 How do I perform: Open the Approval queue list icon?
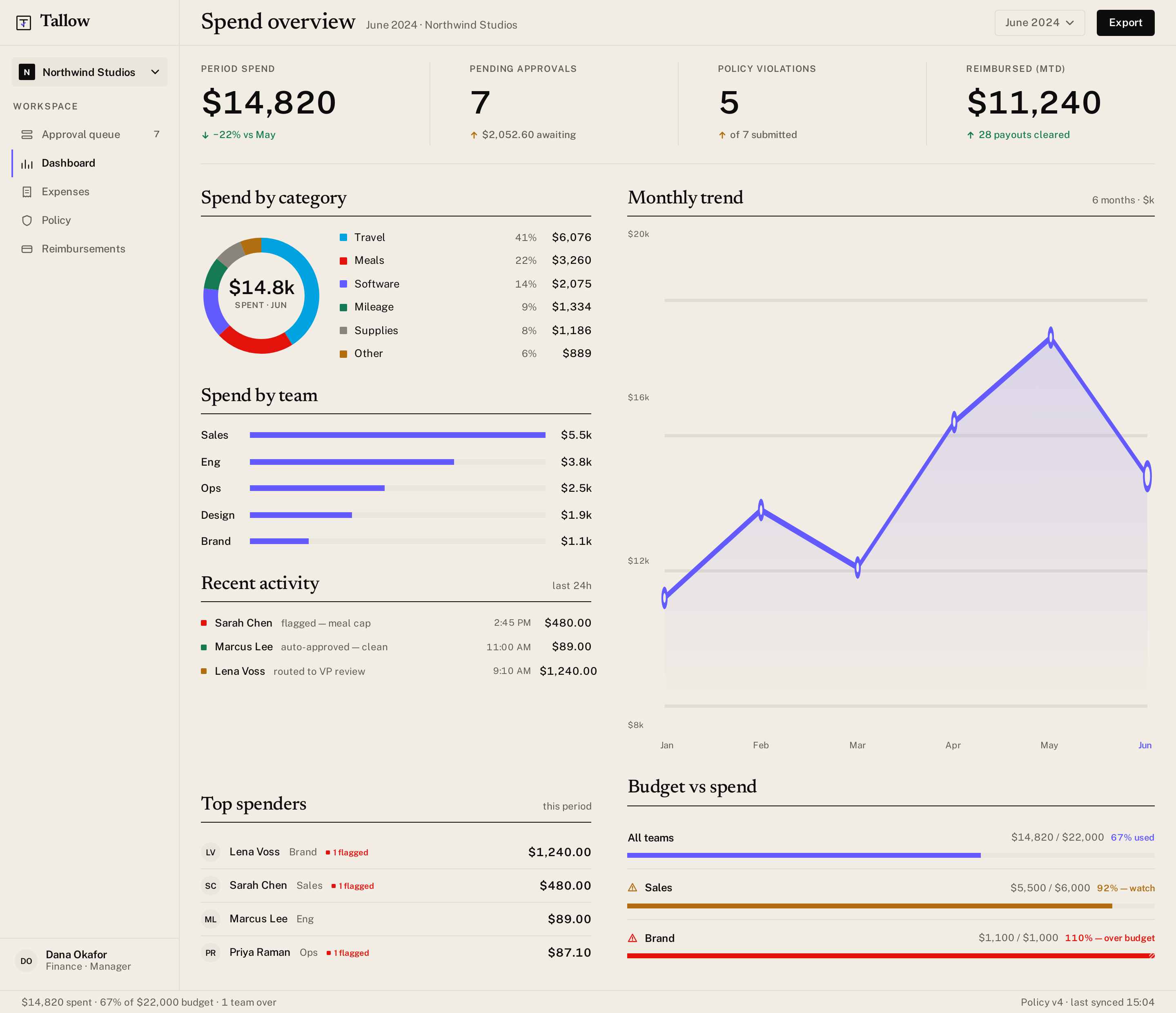(x=27, y=134)
